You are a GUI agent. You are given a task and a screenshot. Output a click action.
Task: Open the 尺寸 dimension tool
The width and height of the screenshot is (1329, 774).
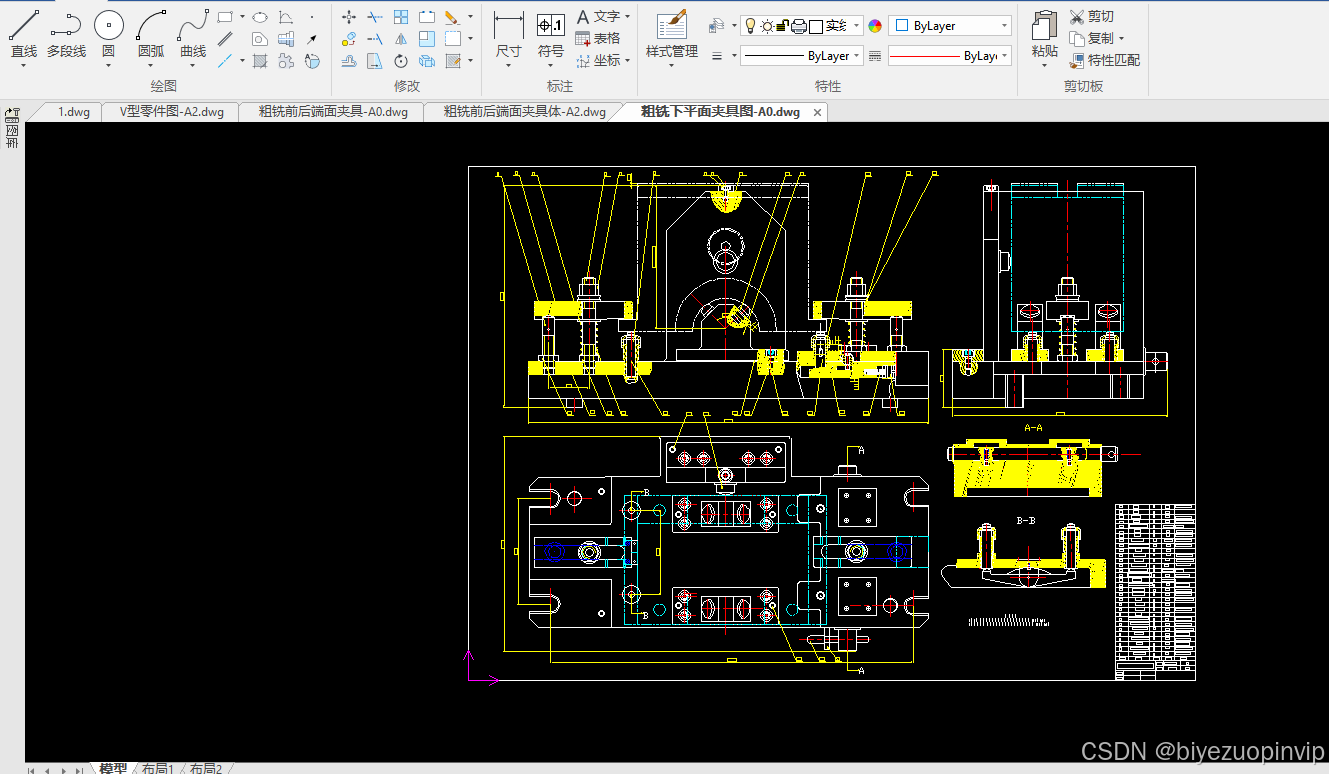[x=508, y=35]
